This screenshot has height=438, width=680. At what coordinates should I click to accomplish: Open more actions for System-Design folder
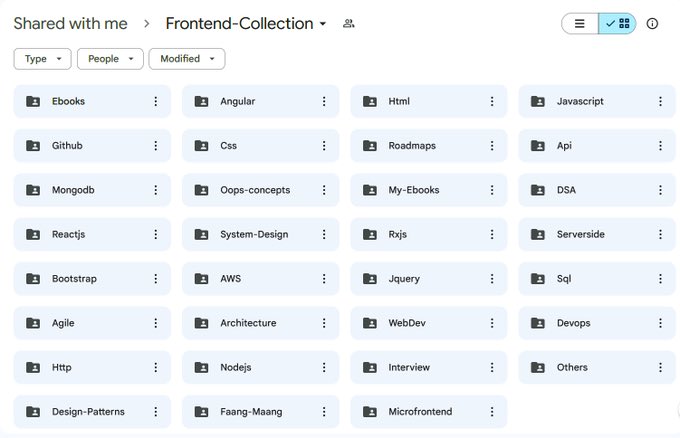[324, 234]
